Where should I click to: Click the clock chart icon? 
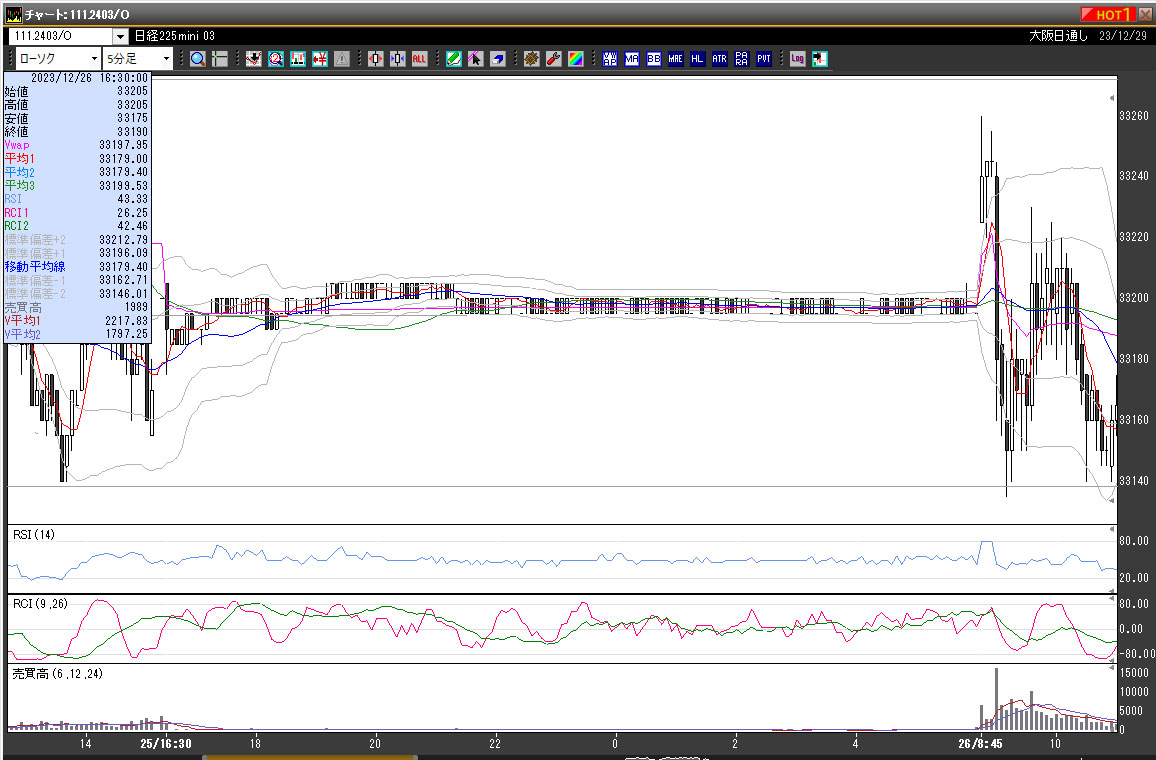276,59
